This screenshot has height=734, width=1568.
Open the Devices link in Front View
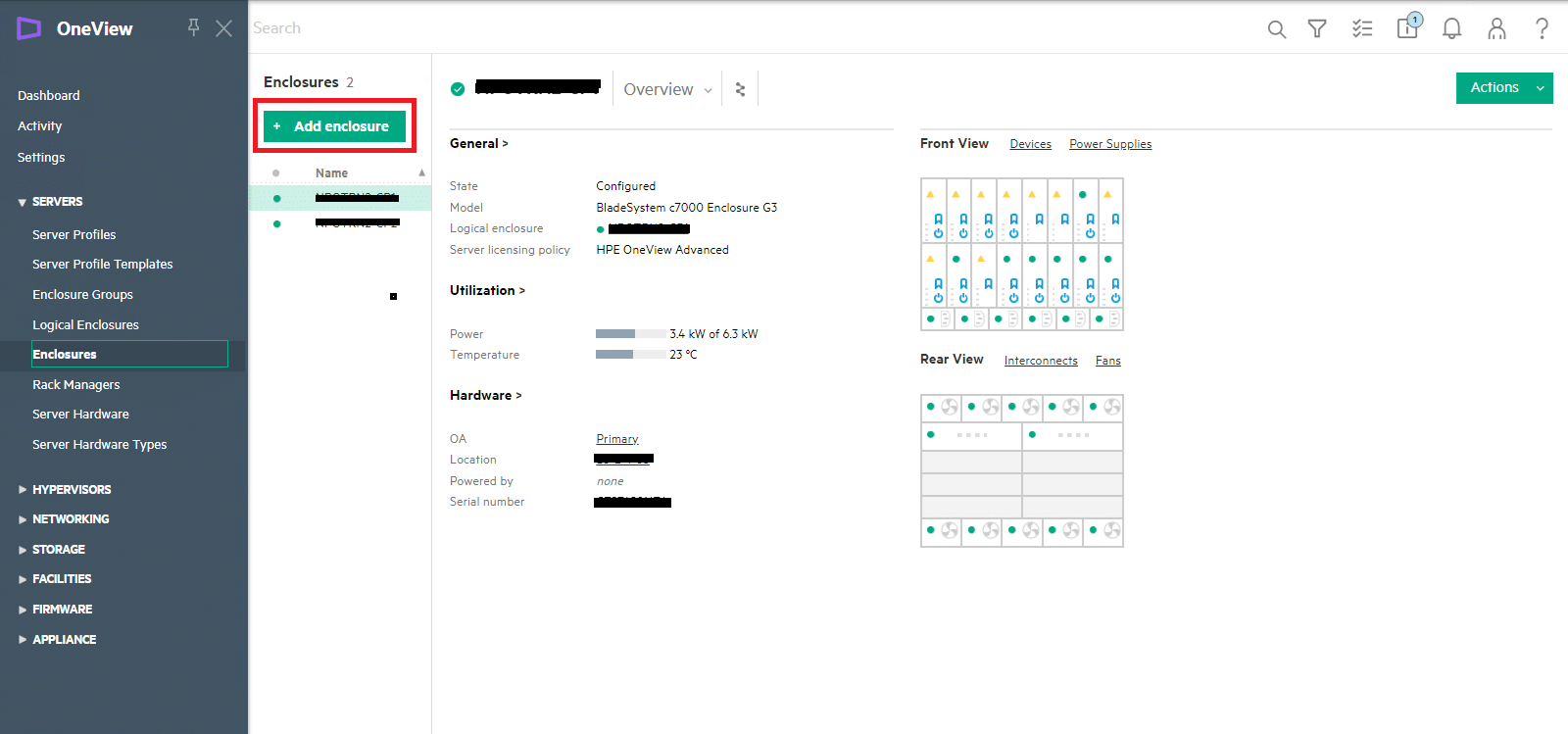(x=1030, y=144)
